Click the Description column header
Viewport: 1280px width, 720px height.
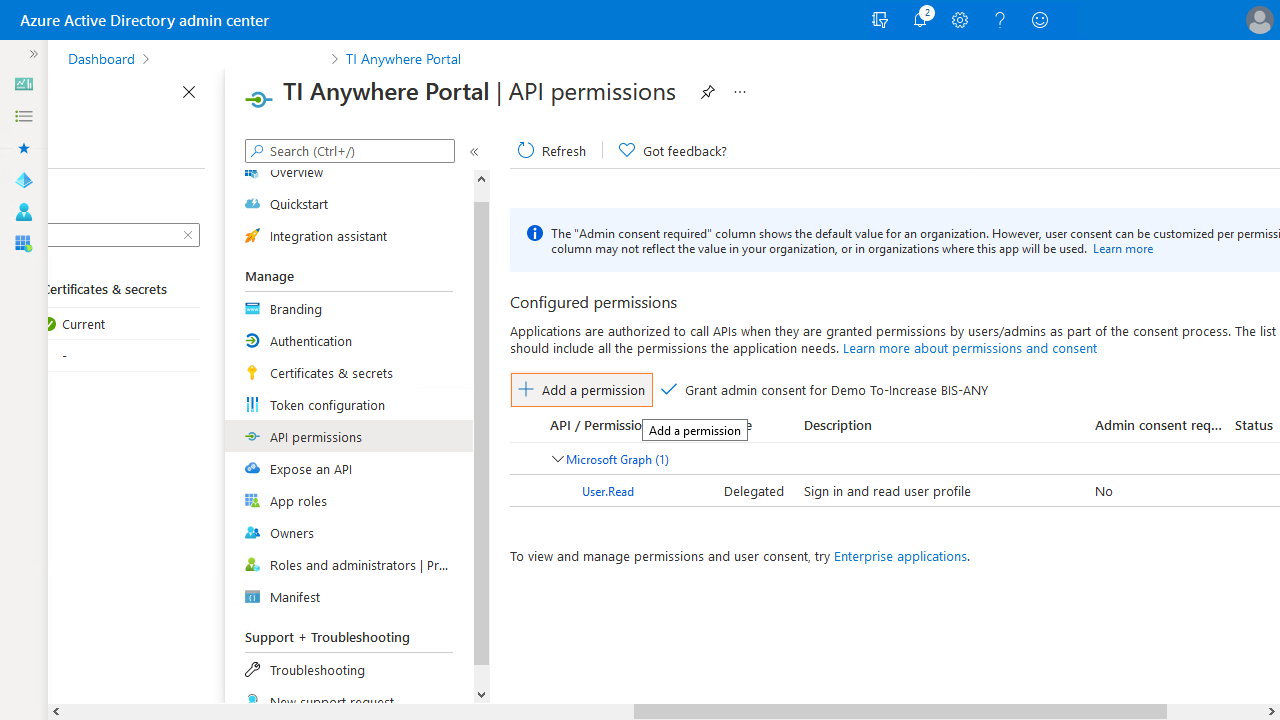(x=838, y=425)
